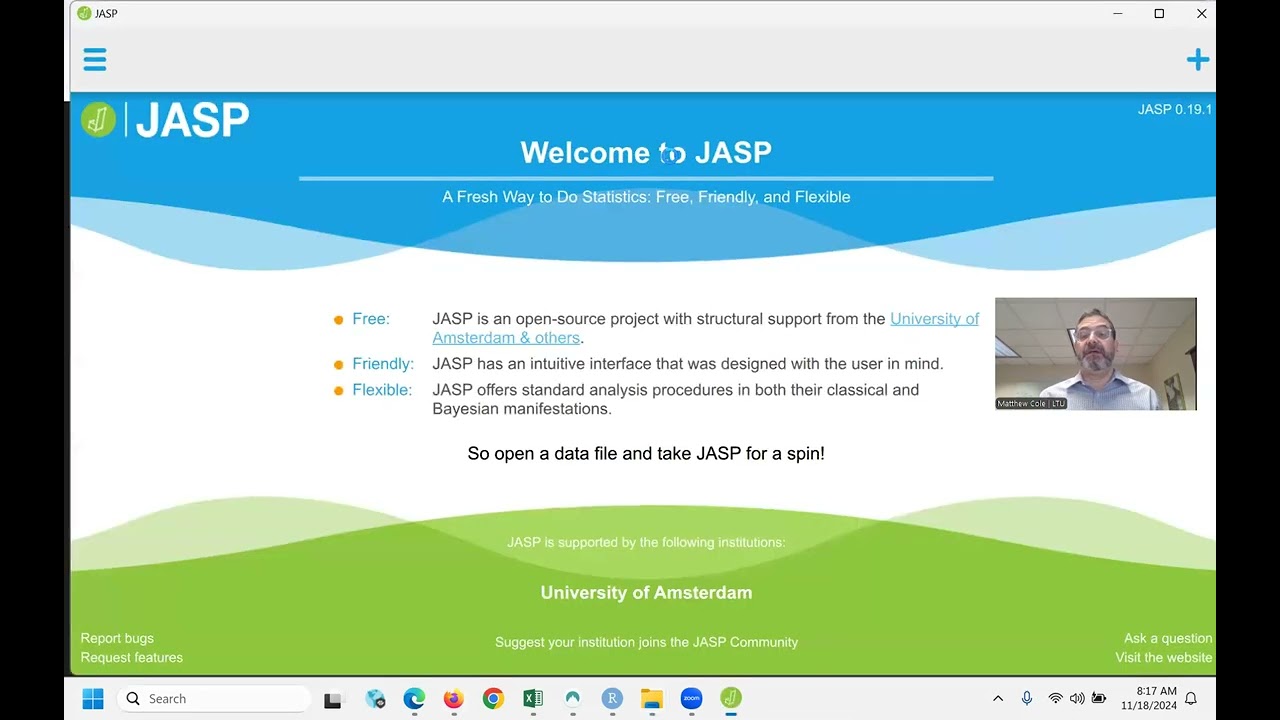Show hidden system tray icons
The height and width of the screenshot is (720, 1280).
pos(997,699)
